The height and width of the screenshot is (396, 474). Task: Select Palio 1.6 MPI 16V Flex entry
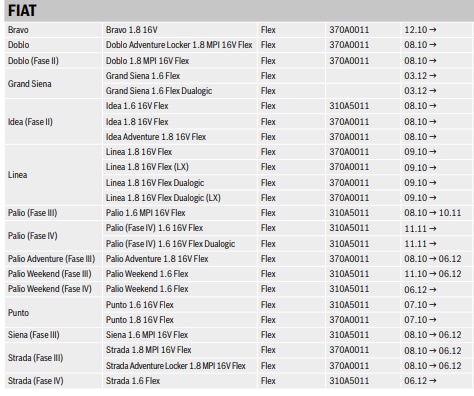(145, 213)
